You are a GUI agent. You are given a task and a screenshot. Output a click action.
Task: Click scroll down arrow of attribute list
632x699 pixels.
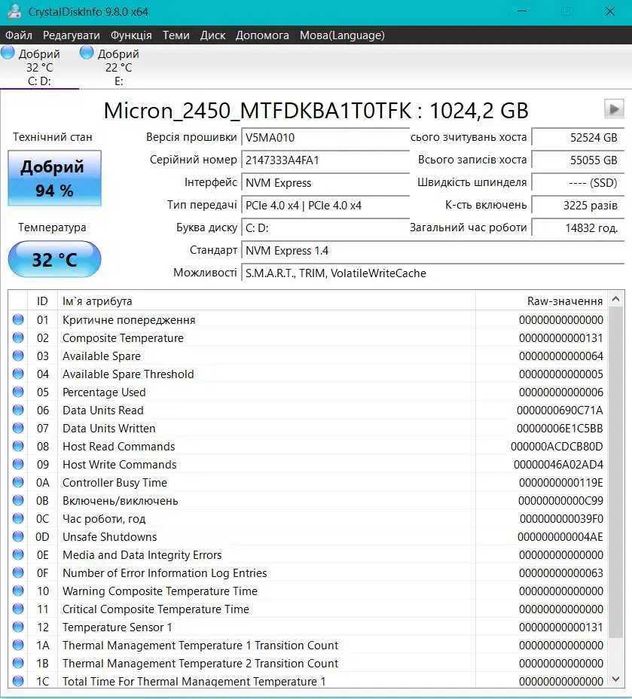(x=616, y=679)
